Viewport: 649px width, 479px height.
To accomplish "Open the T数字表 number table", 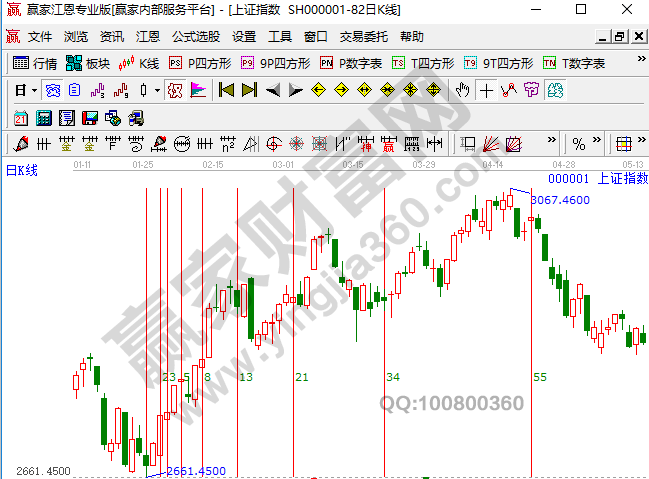I will point(574,63).
